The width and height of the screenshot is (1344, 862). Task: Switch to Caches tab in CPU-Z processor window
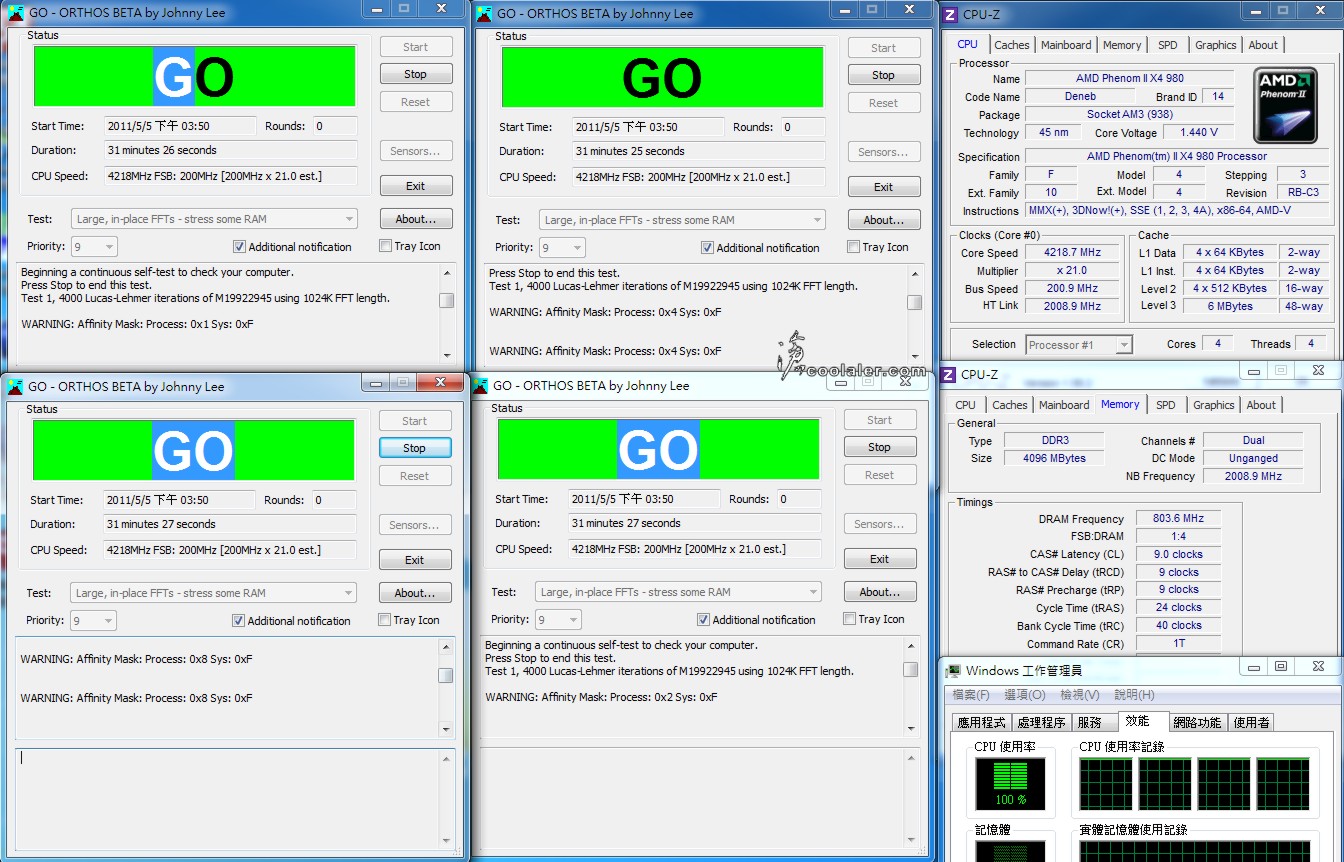pos(1012,45)
